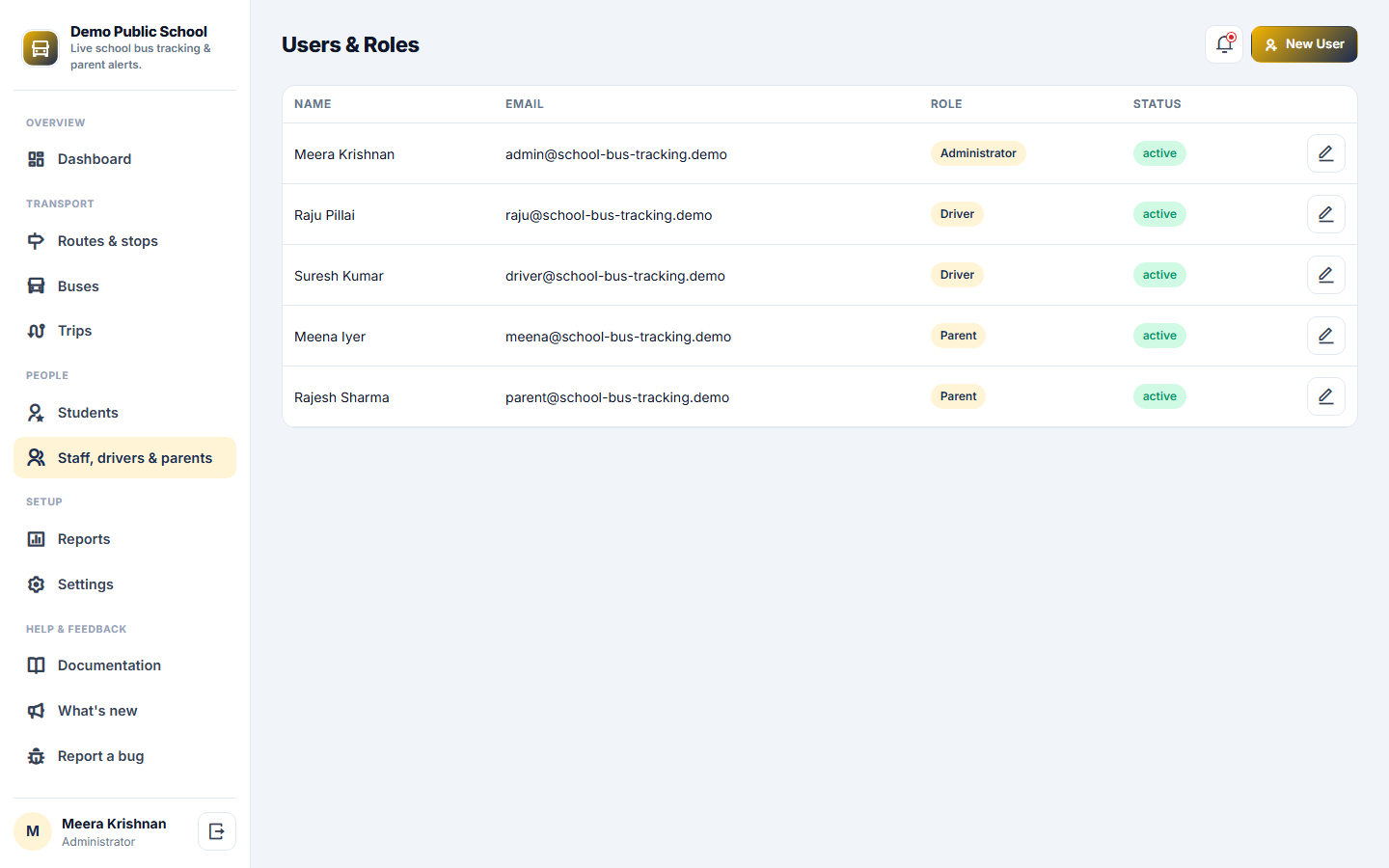Click the ROLE column header
The height and width of the screenshot is (868, 1389).
pos(946,104)
